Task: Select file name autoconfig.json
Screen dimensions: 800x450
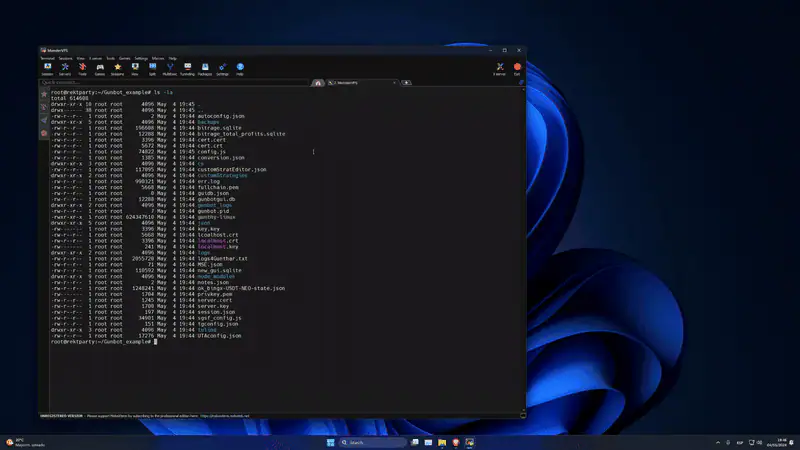Action: pyautogui.click(x=221, y=116)
